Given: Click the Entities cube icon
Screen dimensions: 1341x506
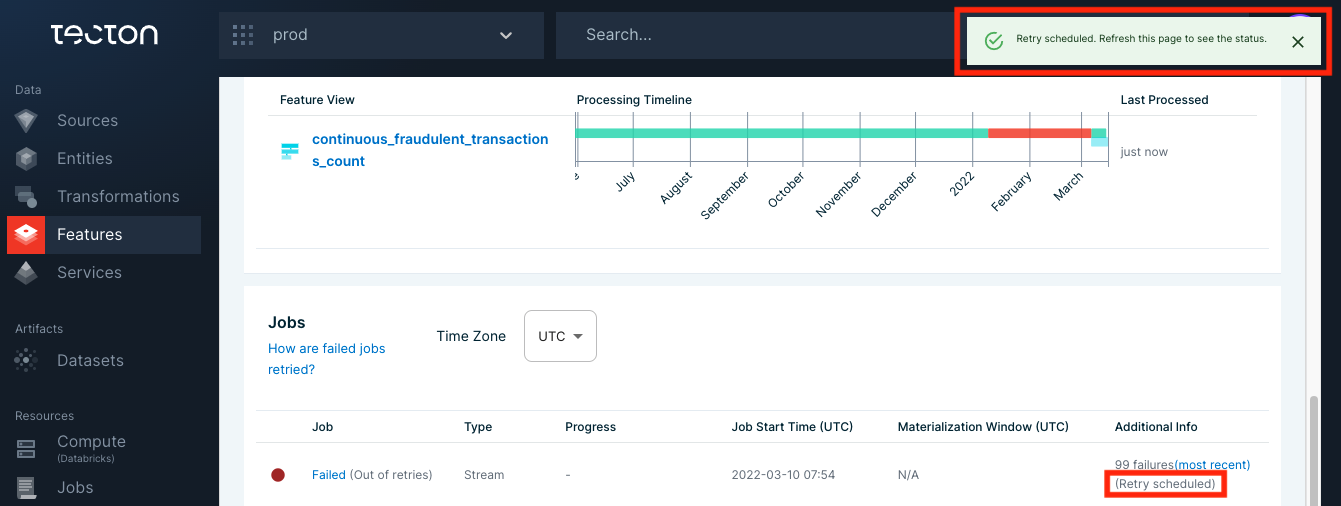Looking at the screenshot, I should 26,159.
